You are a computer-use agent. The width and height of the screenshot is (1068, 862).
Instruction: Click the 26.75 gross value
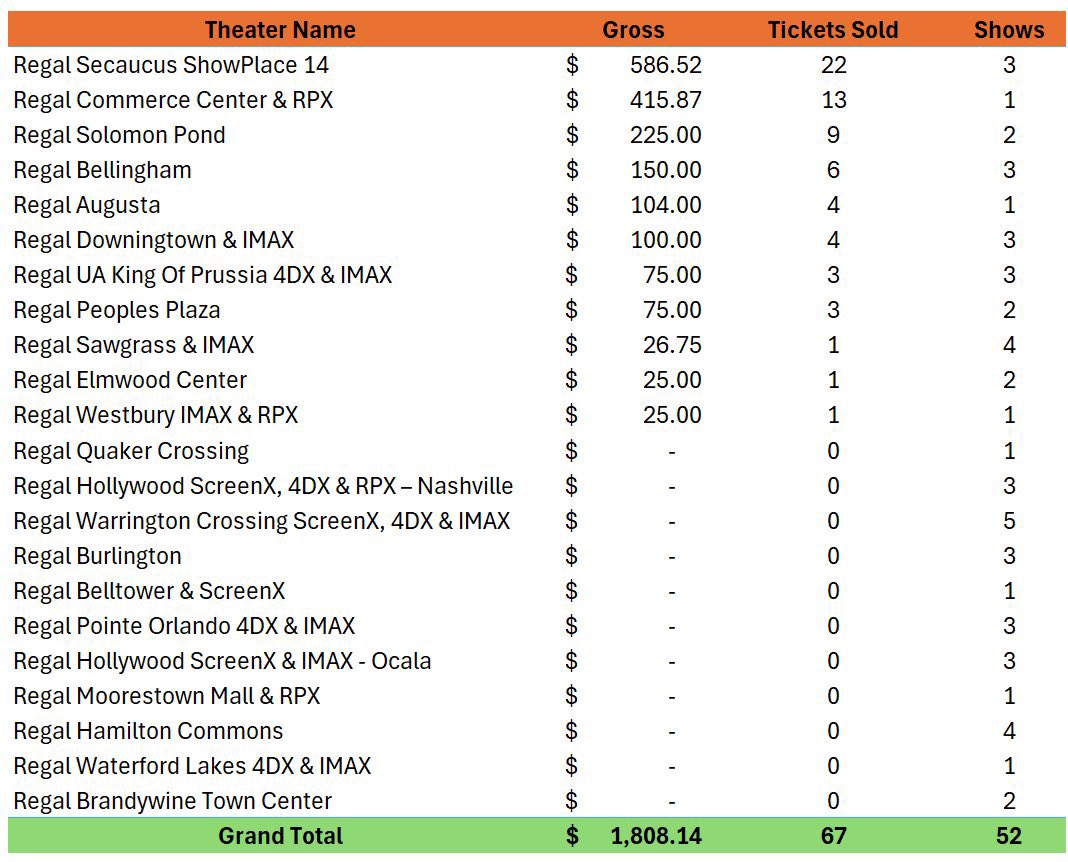point(672,345)
